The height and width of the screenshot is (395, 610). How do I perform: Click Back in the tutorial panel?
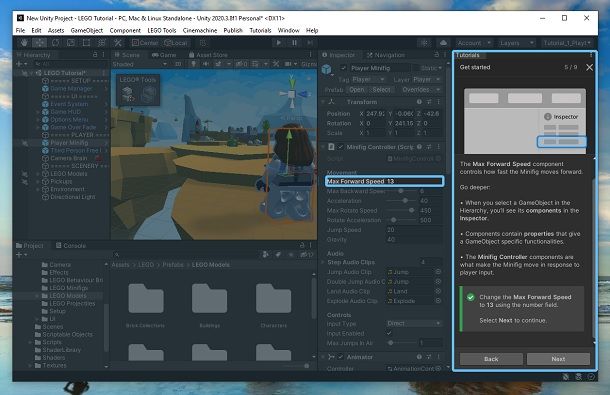coord(491,359)
